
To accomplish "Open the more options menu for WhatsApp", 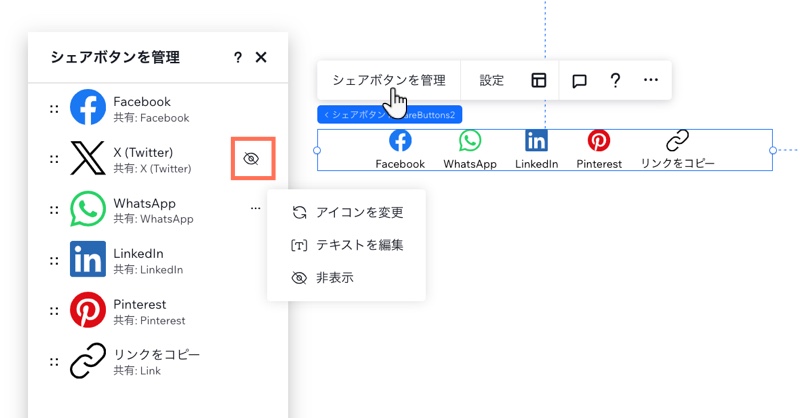I will pos(256,208).
